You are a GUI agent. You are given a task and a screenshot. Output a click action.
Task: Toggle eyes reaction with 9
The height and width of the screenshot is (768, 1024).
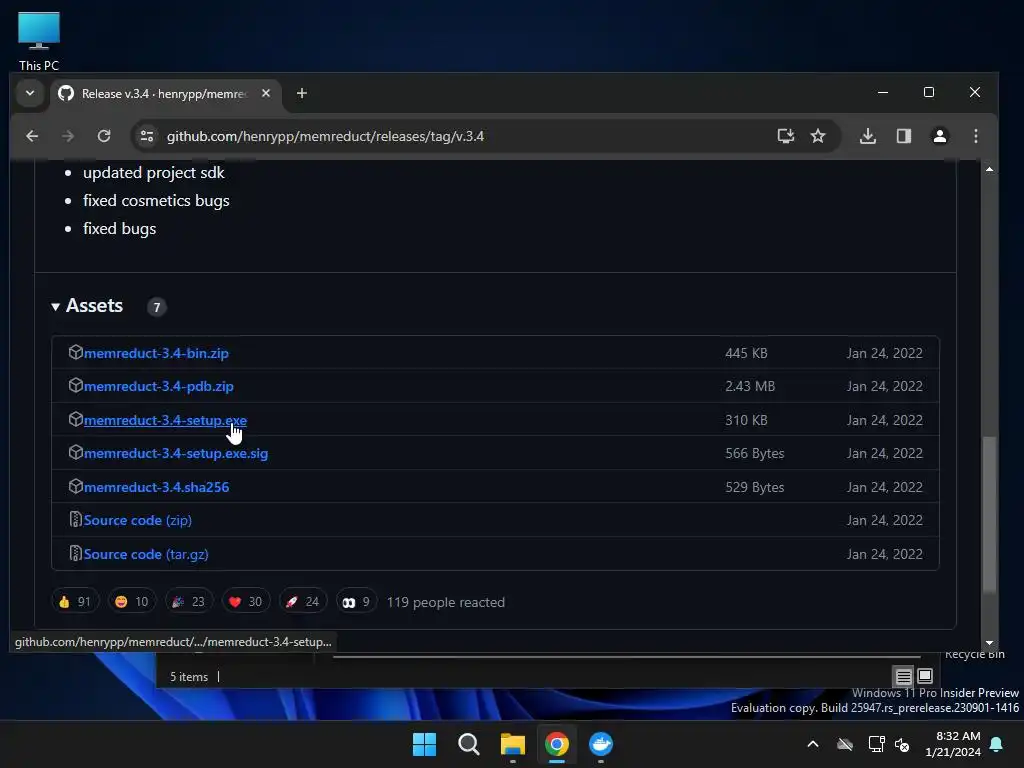pos(357,601)
